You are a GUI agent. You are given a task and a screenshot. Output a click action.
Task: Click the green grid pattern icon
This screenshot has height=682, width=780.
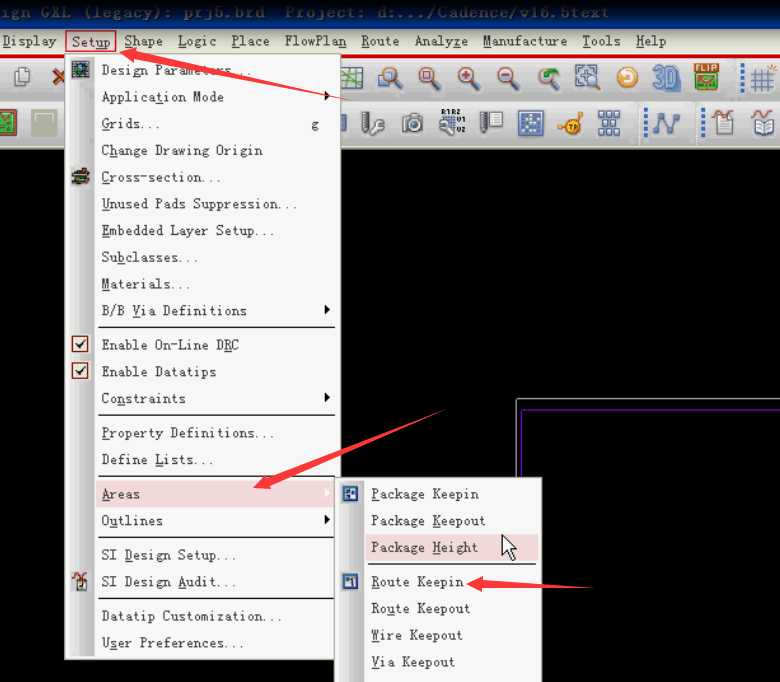(x=352, y=78)
